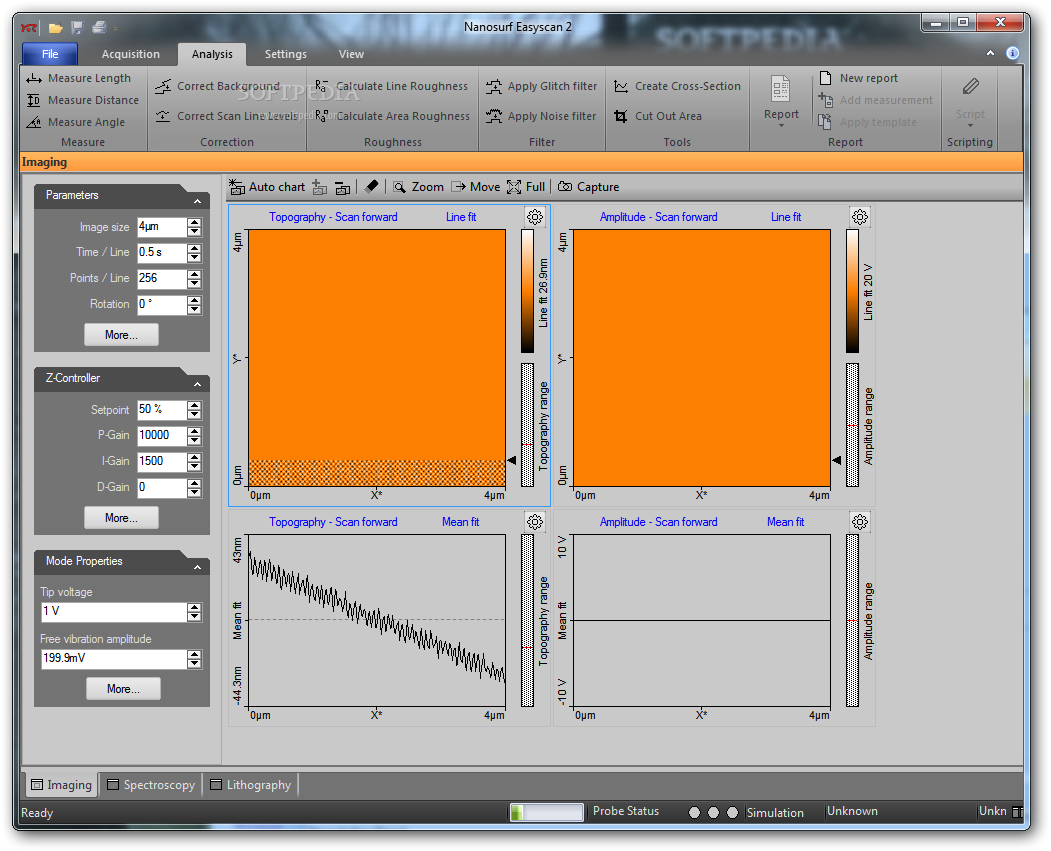Switch to the View ribbon tab
Image resolution: width=1051 pixels, height=851 pixels.
pos(351,54)
